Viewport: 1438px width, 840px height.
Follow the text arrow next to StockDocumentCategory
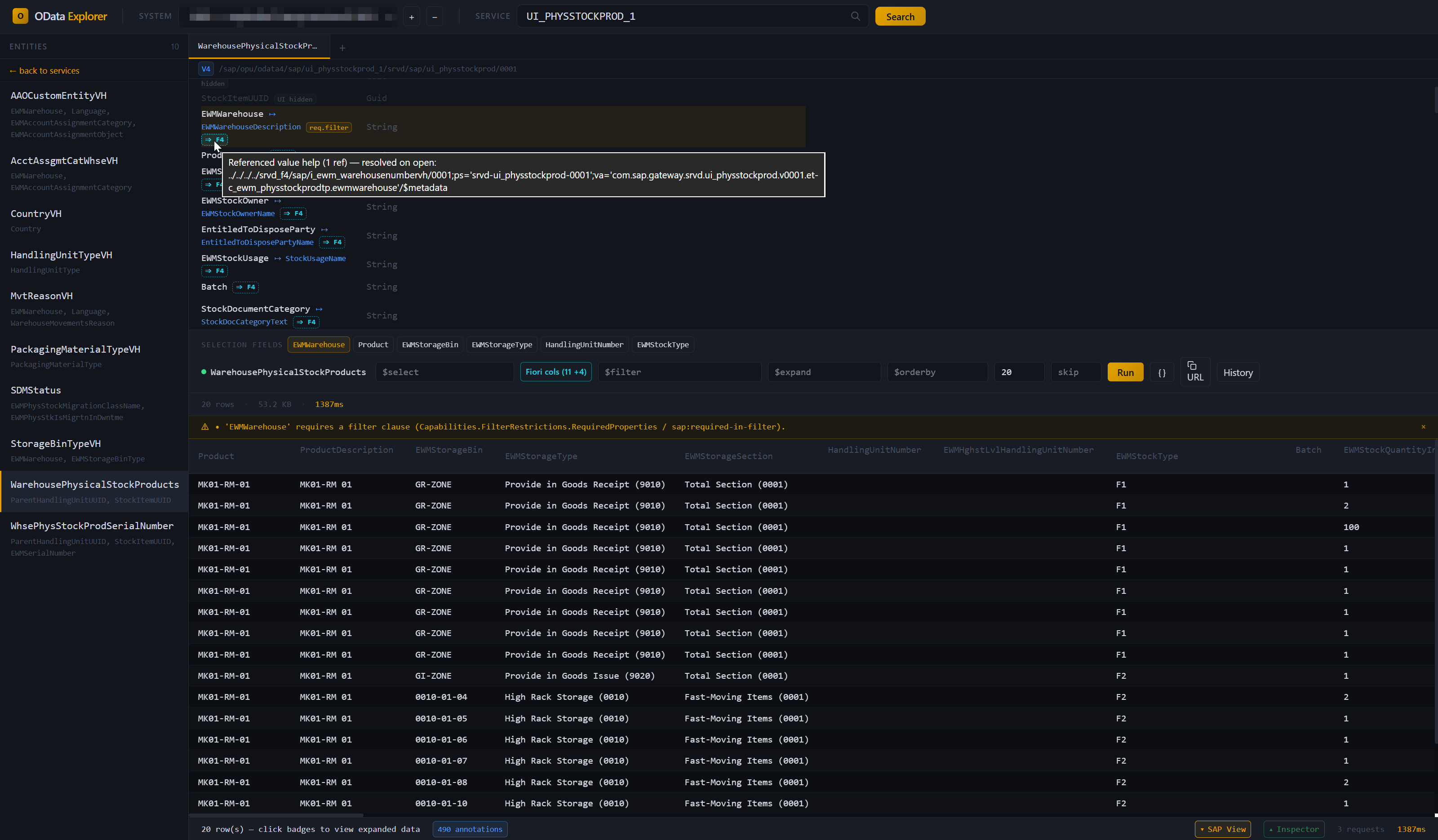pos(319,309)
